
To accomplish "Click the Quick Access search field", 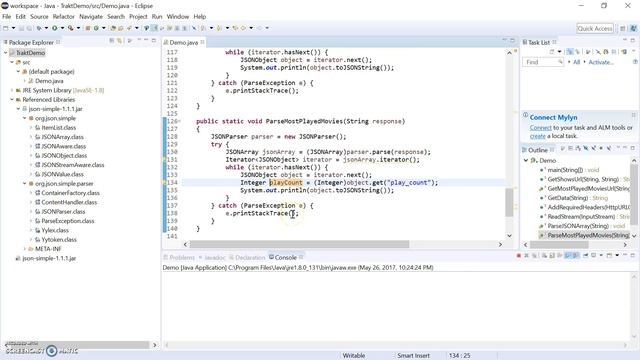I will 595,28.
